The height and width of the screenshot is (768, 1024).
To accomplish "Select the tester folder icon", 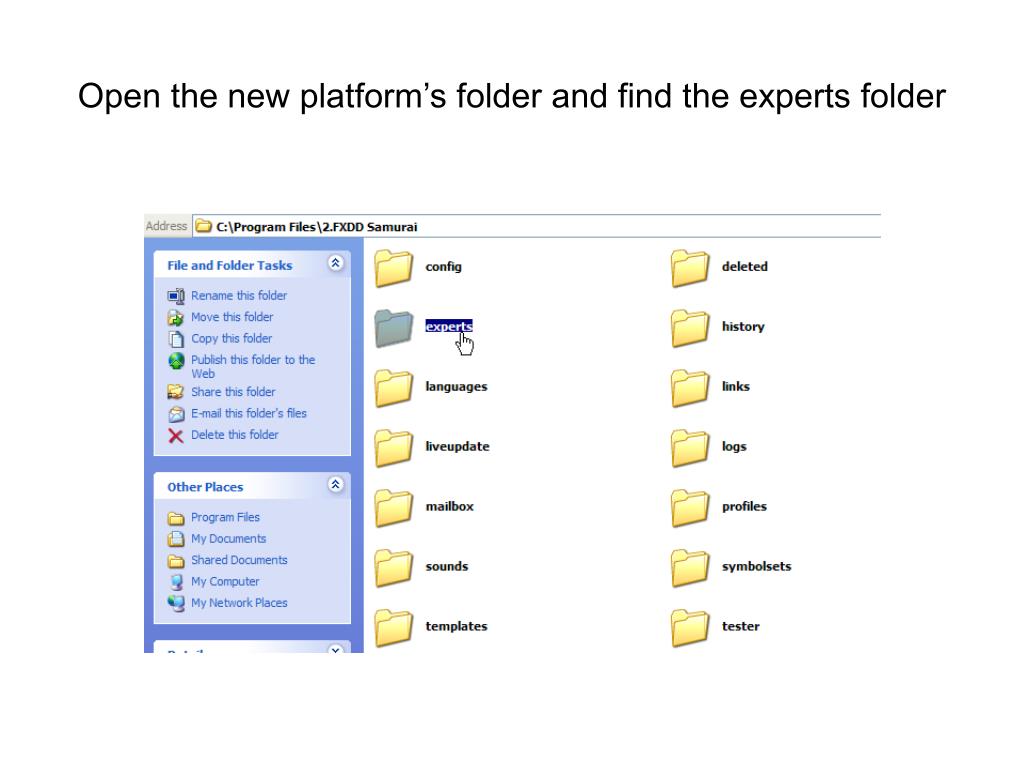I will [690, 628].
